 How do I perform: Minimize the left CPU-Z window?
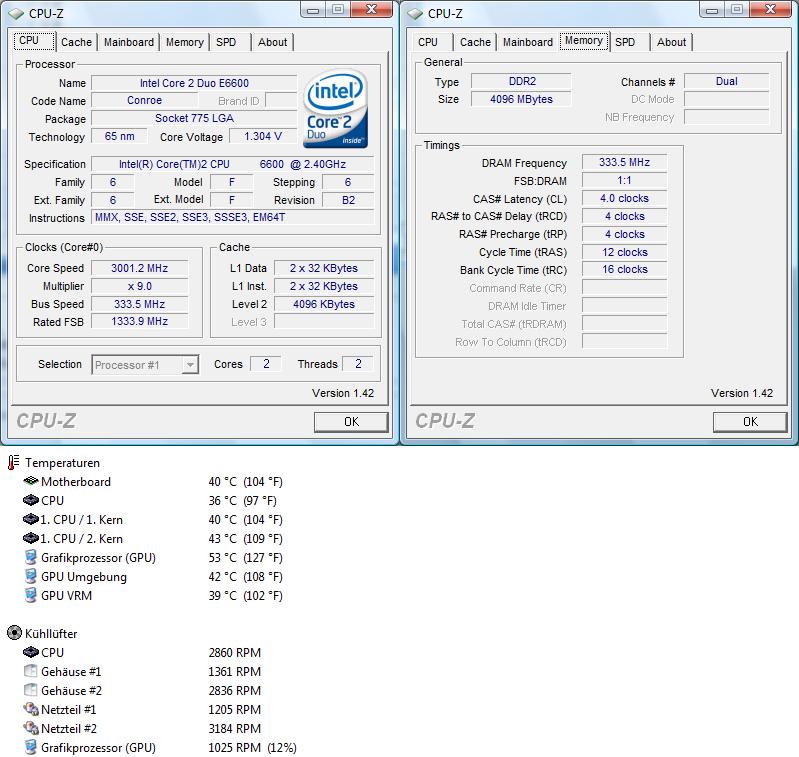tap(313, 9)
